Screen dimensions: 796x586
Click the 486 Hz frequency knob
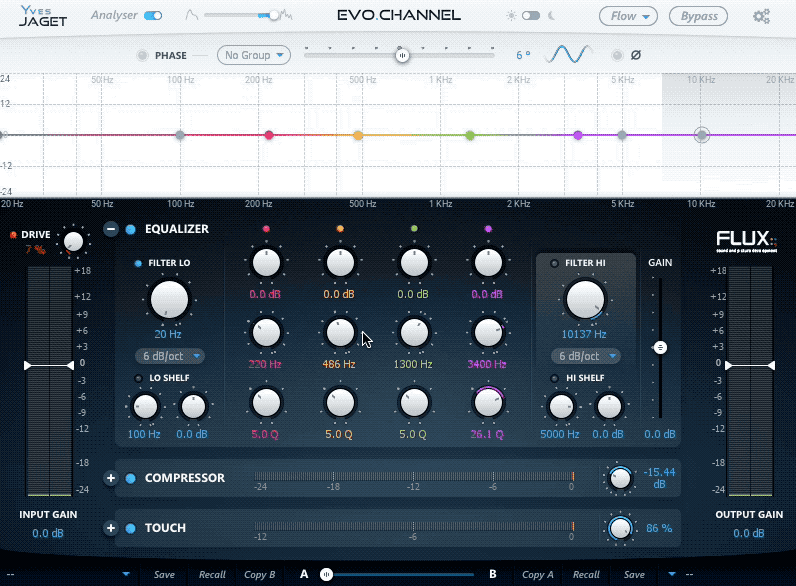(x=340, y=333)
